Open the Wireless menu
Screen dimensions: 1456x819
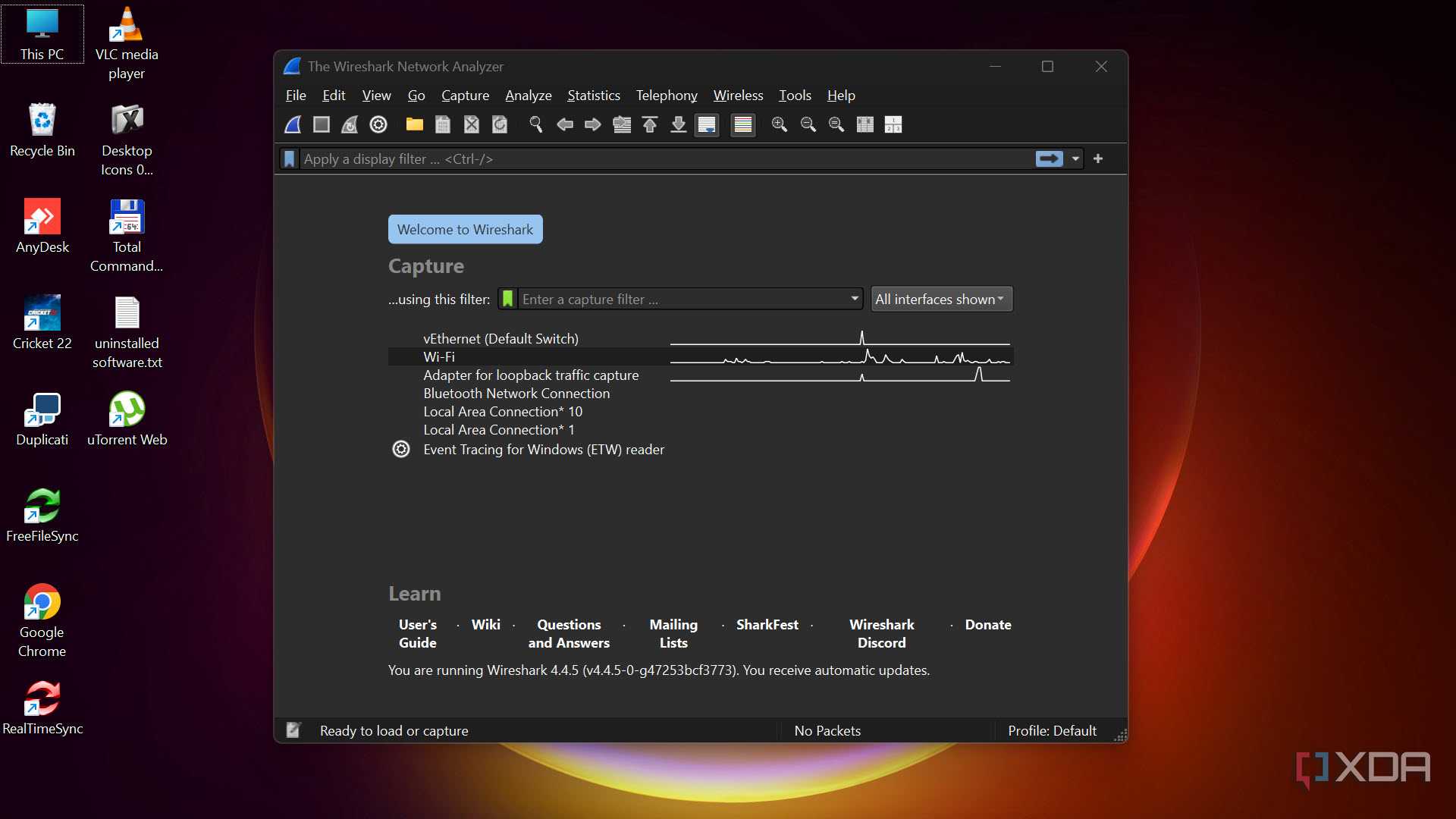tap(738, 95)
